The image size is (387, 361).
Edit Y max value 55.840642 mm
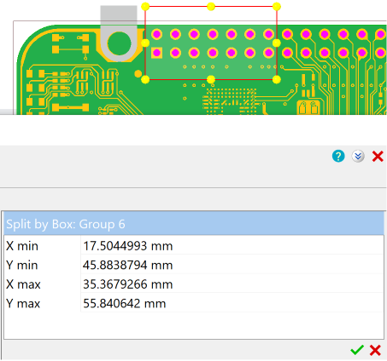pos(231,304)
